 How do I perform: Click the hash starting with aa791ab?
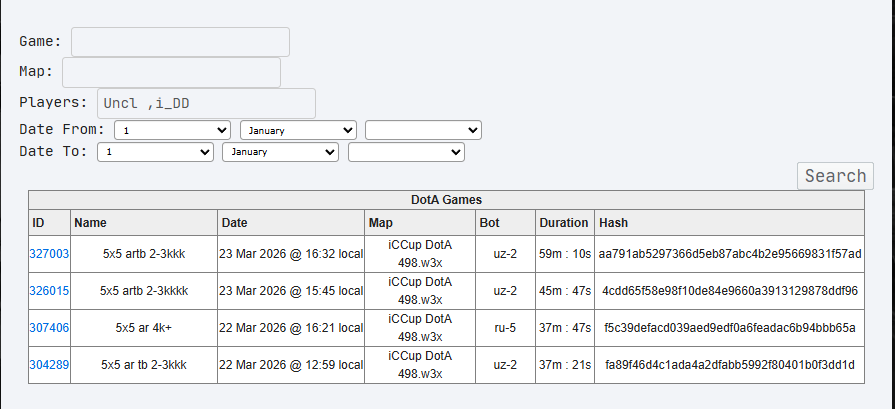pyautogui.click(x=729, y=254)
